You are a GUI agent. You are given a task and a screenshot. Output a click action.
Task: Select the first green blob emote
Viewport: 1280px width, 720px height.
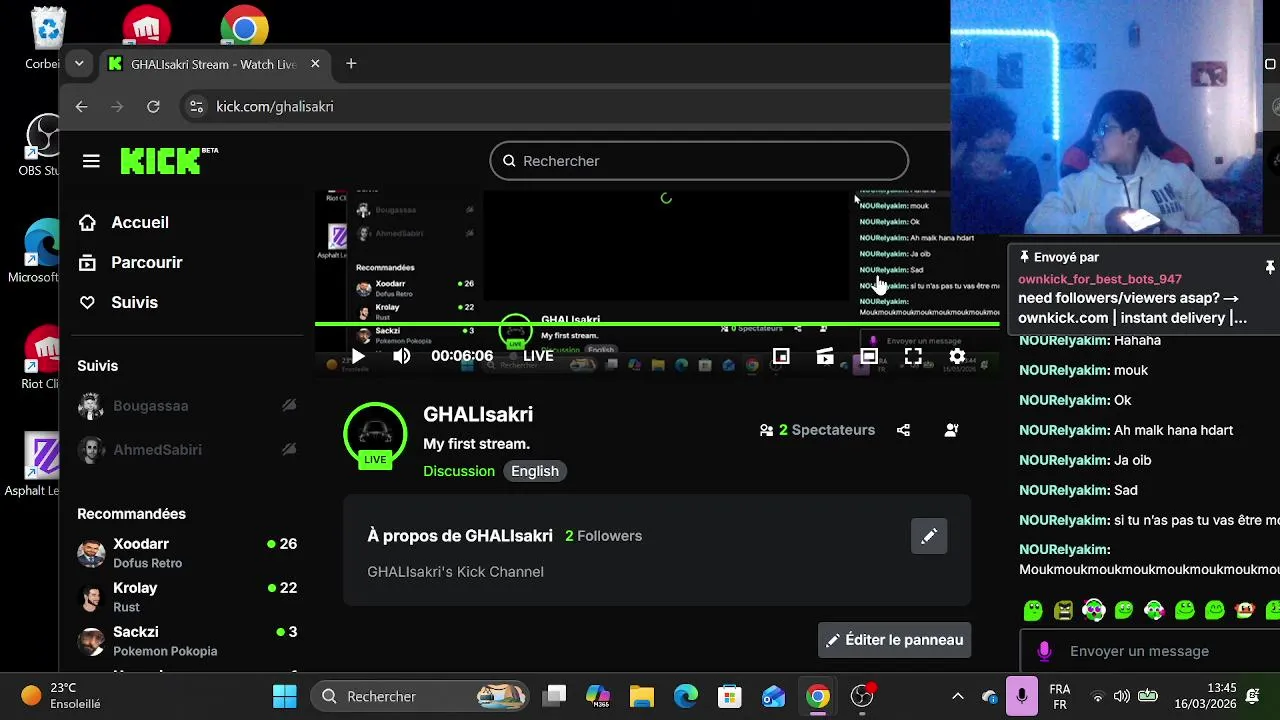click(x=1033, y=609)
